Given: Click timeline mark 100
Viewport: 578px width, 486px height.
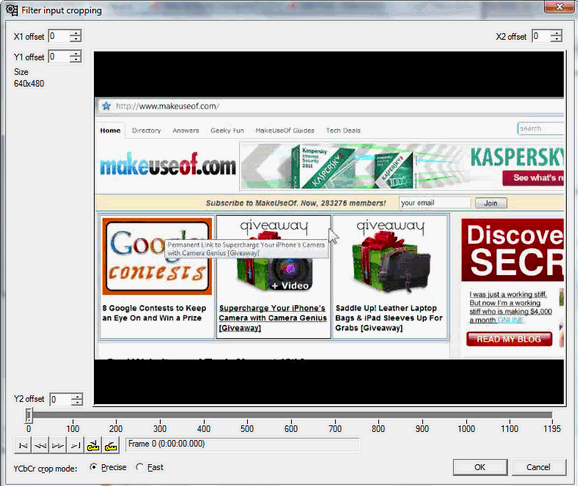Looking at the screenshot, I should click(x=73, y=428).
